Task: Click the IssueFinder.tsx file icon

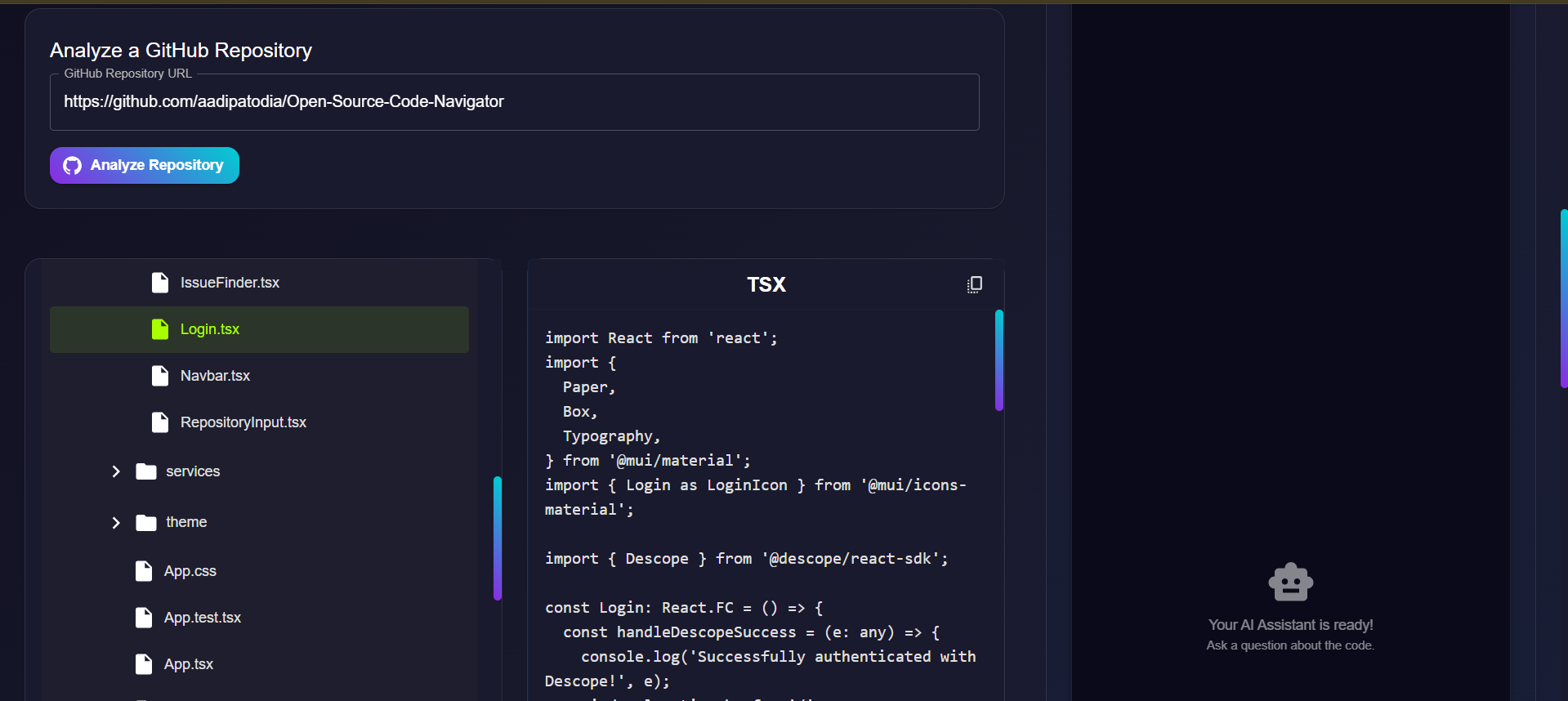Action: (160, 283)
